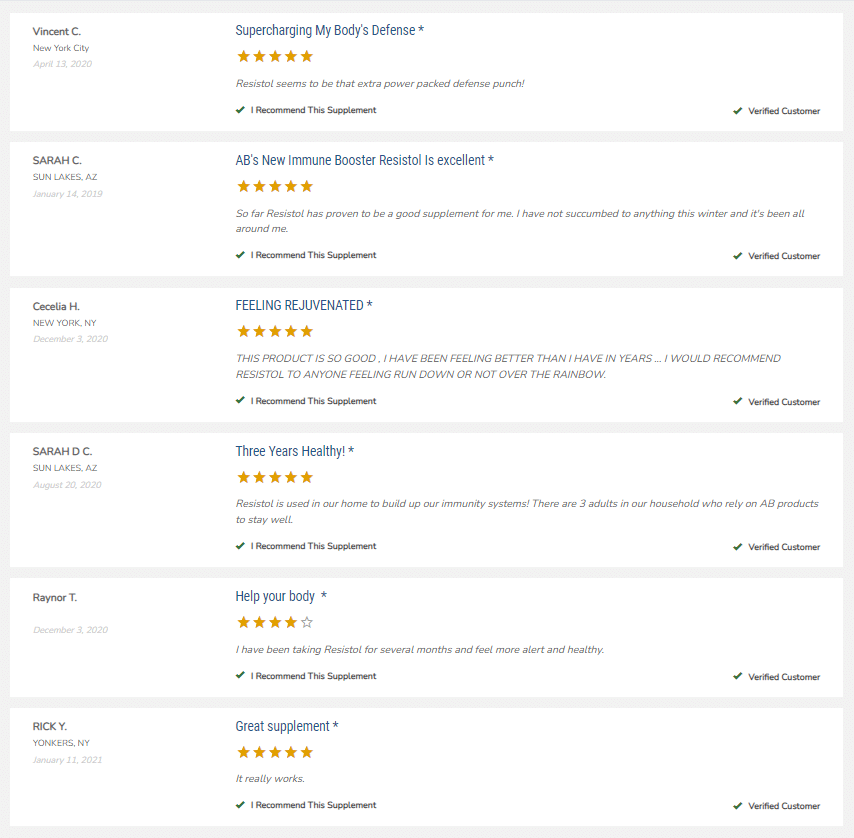Click the Verified Customer checkmark in Cecelia H.'s review
Screen dimensions: 854x838
(x=738, y=402)
